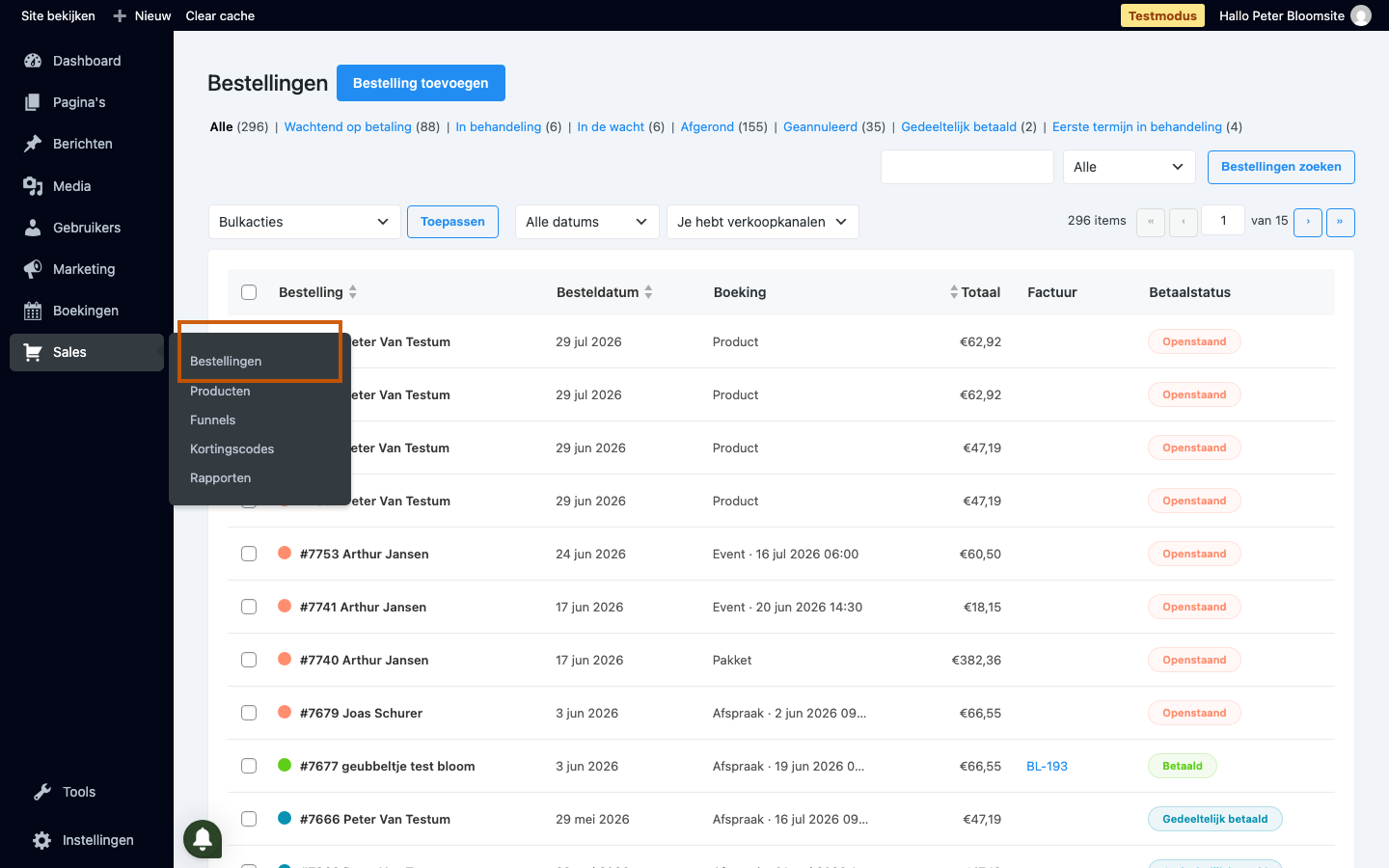Open order #7679 Joas Schurer
The width and height of the screenshot is (1389, 868).
tap(362, 713)
